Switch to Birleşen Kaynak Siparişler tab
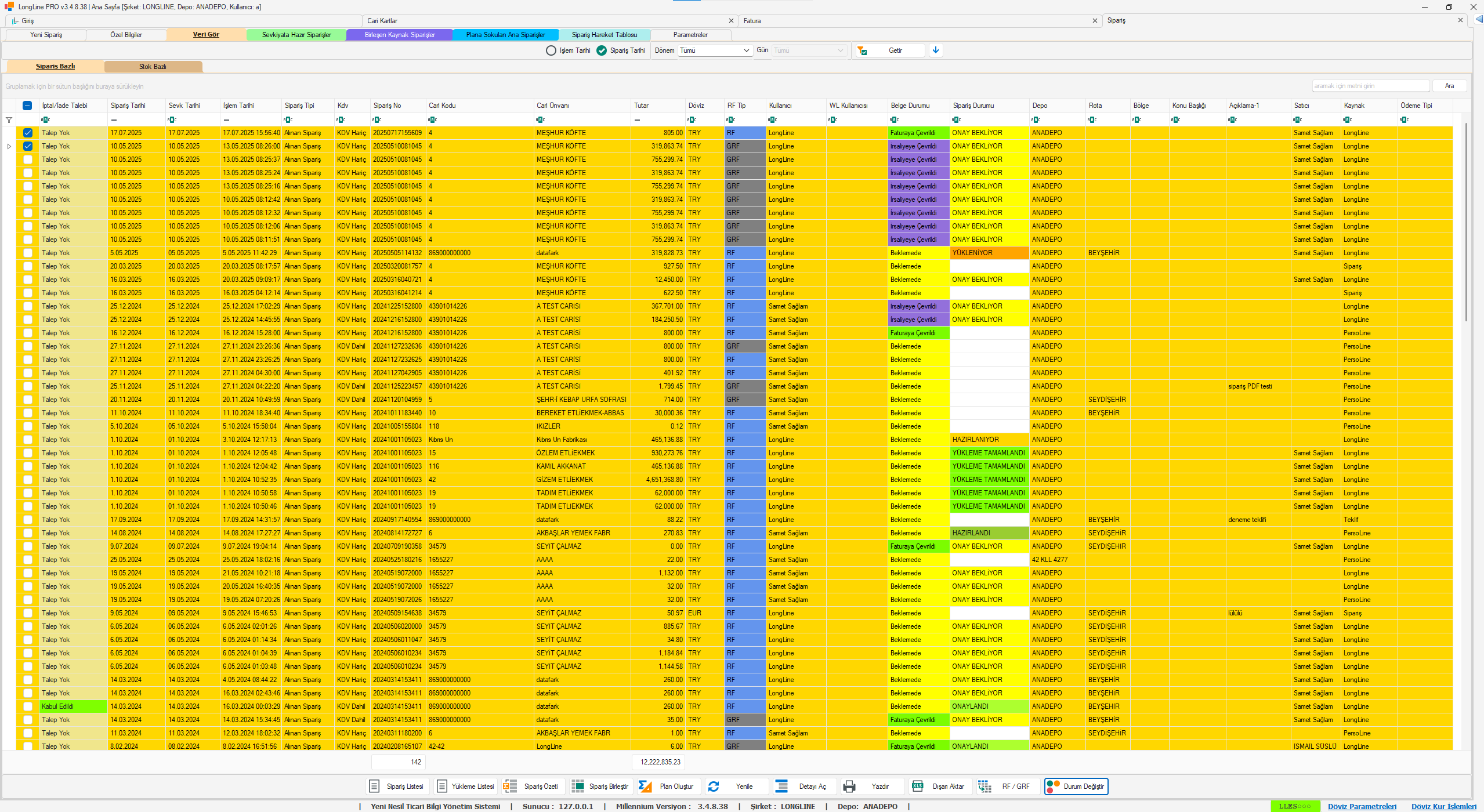This screenshot has width=1484, height=812. (400, 35)
